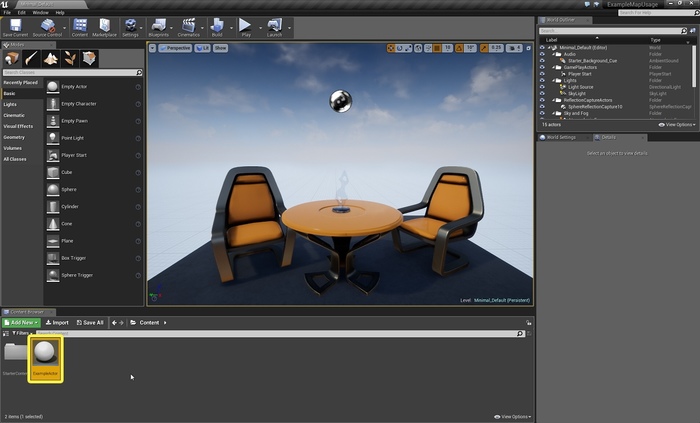The image size is (700, 423).
Task: Click the Save Current toolbar icon
Action: click(x=15, y=28)
